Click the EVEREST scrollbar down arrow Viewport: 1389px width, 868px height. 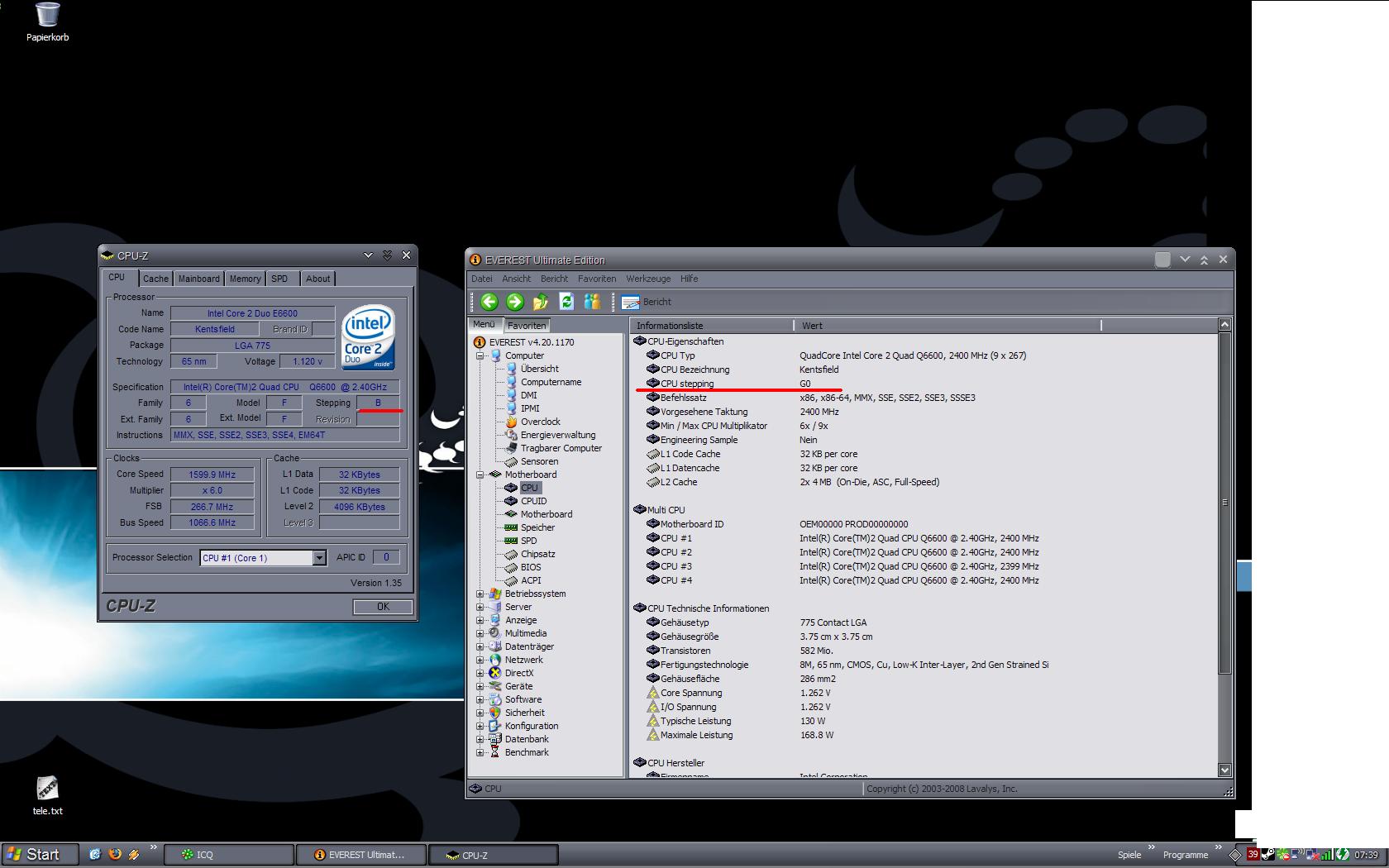click(1224, 770)
